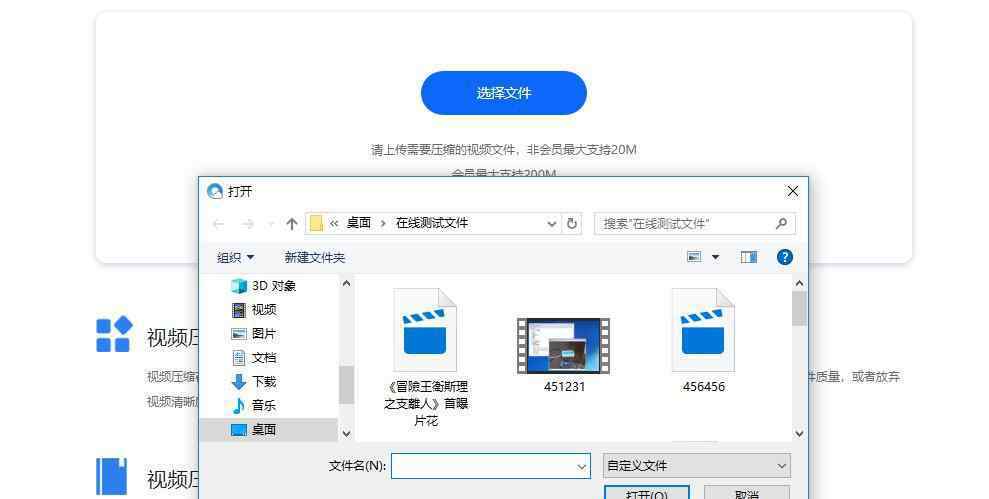Click the 桌面 sidebar monitor icon
Image resolution: width=989 pixels, height=499 pixels.
point(239,430)
